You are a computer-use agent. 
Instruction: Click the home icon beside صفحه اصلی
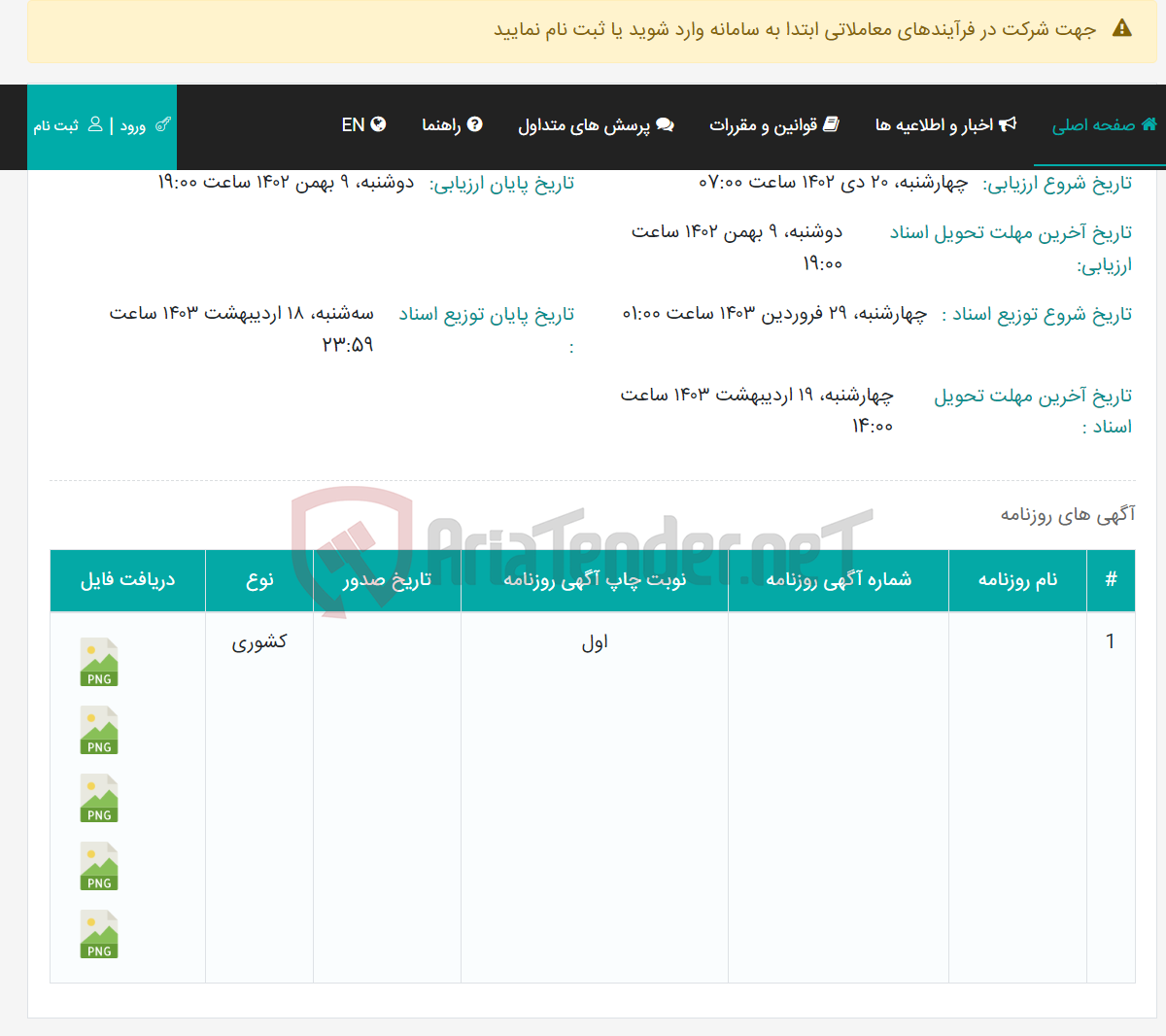tap(1149, 124)
